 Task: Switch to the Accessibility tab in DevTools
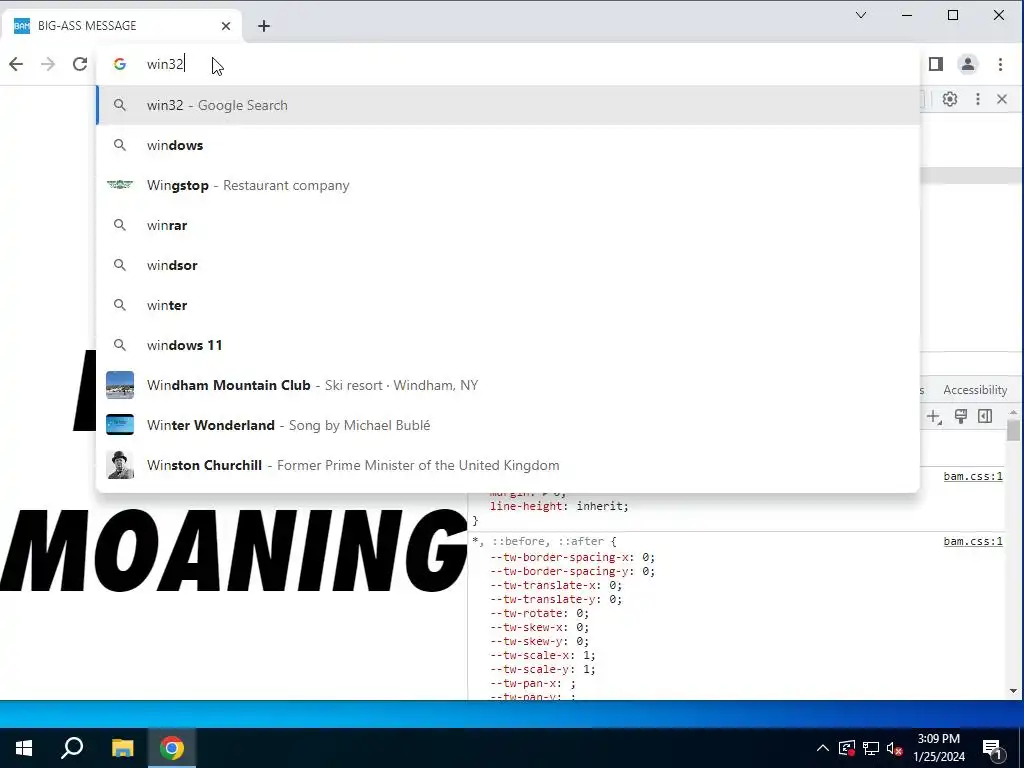pos(975,390)
